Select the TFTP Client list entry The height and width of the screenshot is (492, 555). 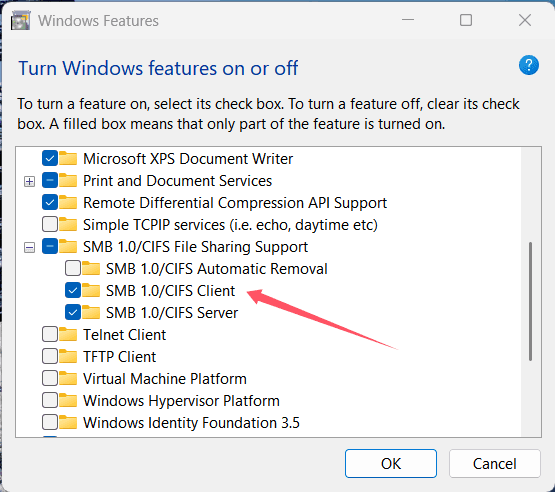point(120,356)
